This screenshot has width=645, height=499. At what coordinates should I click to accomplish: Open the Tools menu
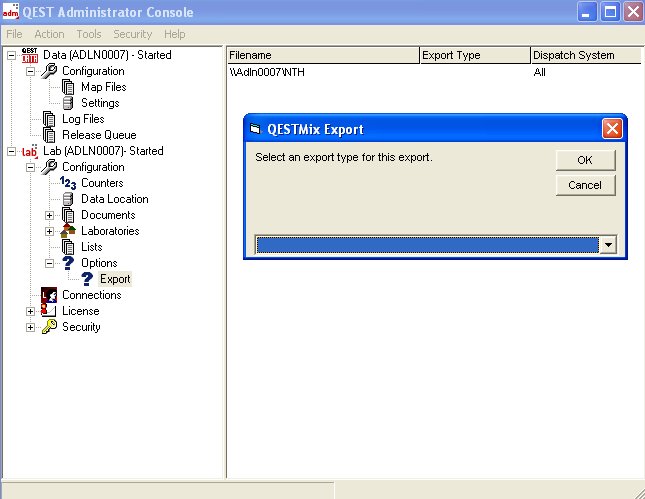(89, 34)
